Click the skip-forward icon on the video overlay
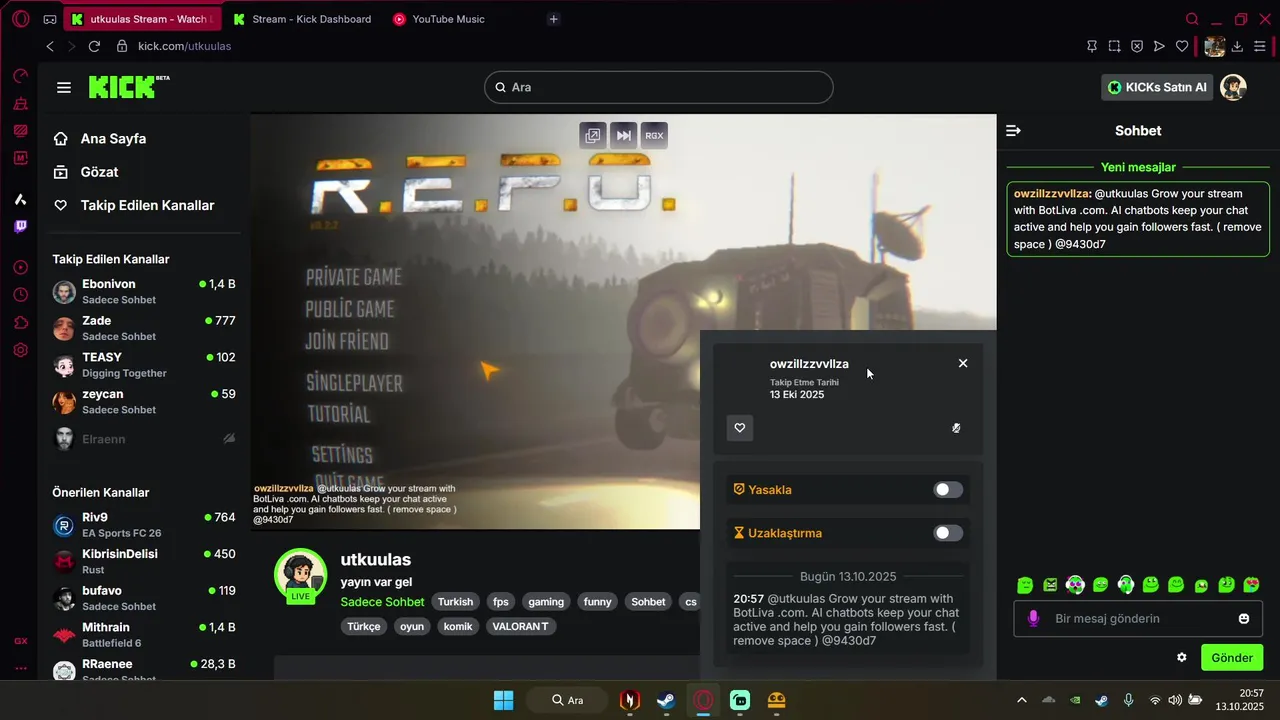1280x720 pixels. 623,135
